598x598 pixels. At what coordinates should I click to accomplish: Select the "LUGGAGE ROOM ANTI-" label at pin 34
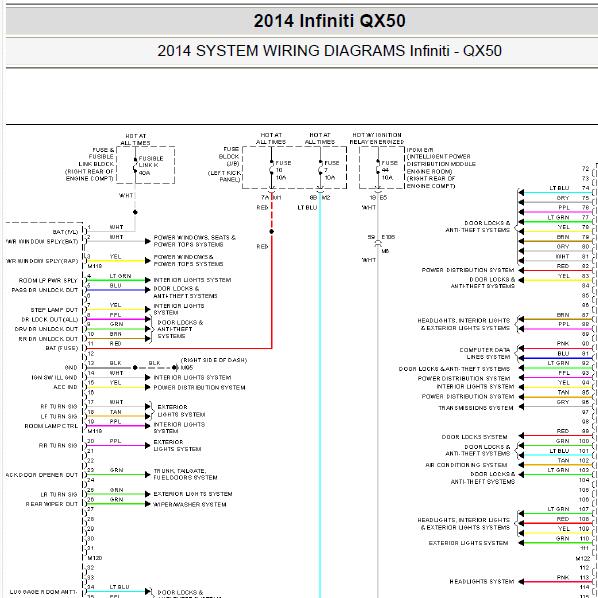(x=43, y=592)
